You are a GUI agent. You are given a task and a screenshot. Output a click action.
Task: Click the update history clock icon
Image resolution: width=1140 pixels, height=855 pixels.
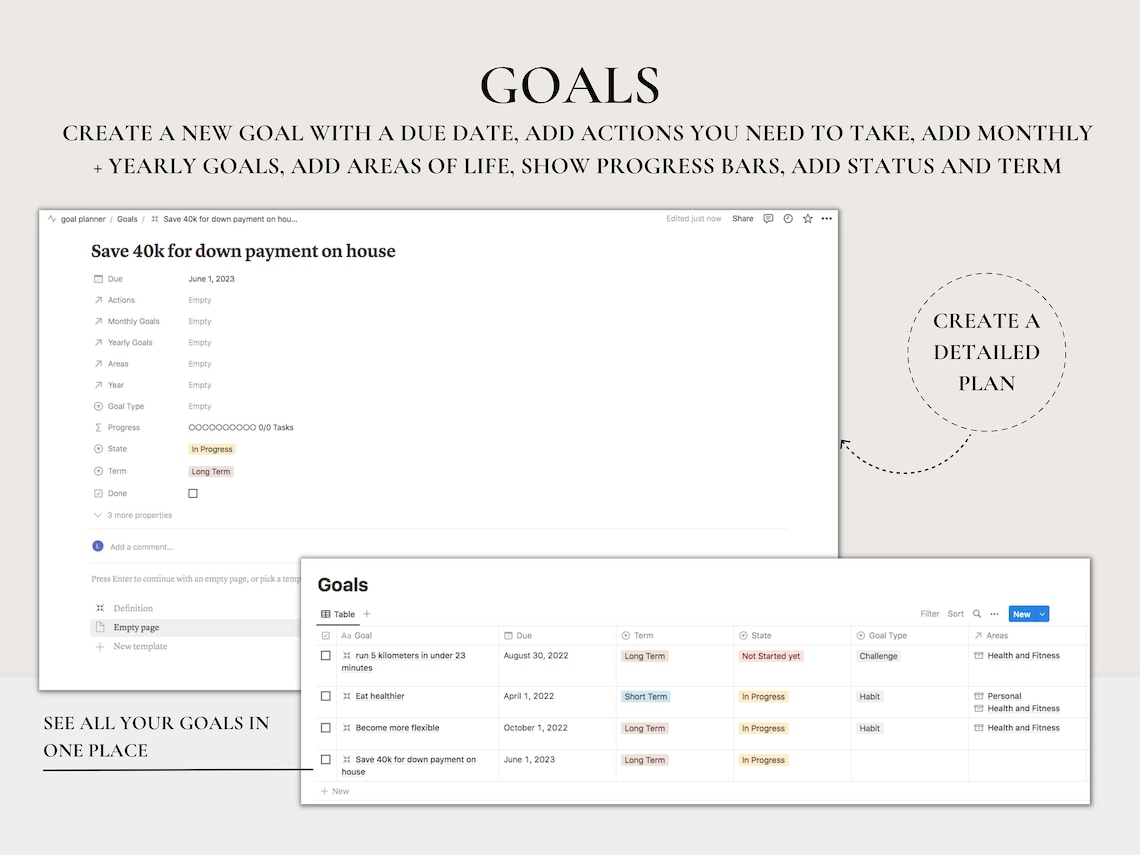(x=788, y=218)
